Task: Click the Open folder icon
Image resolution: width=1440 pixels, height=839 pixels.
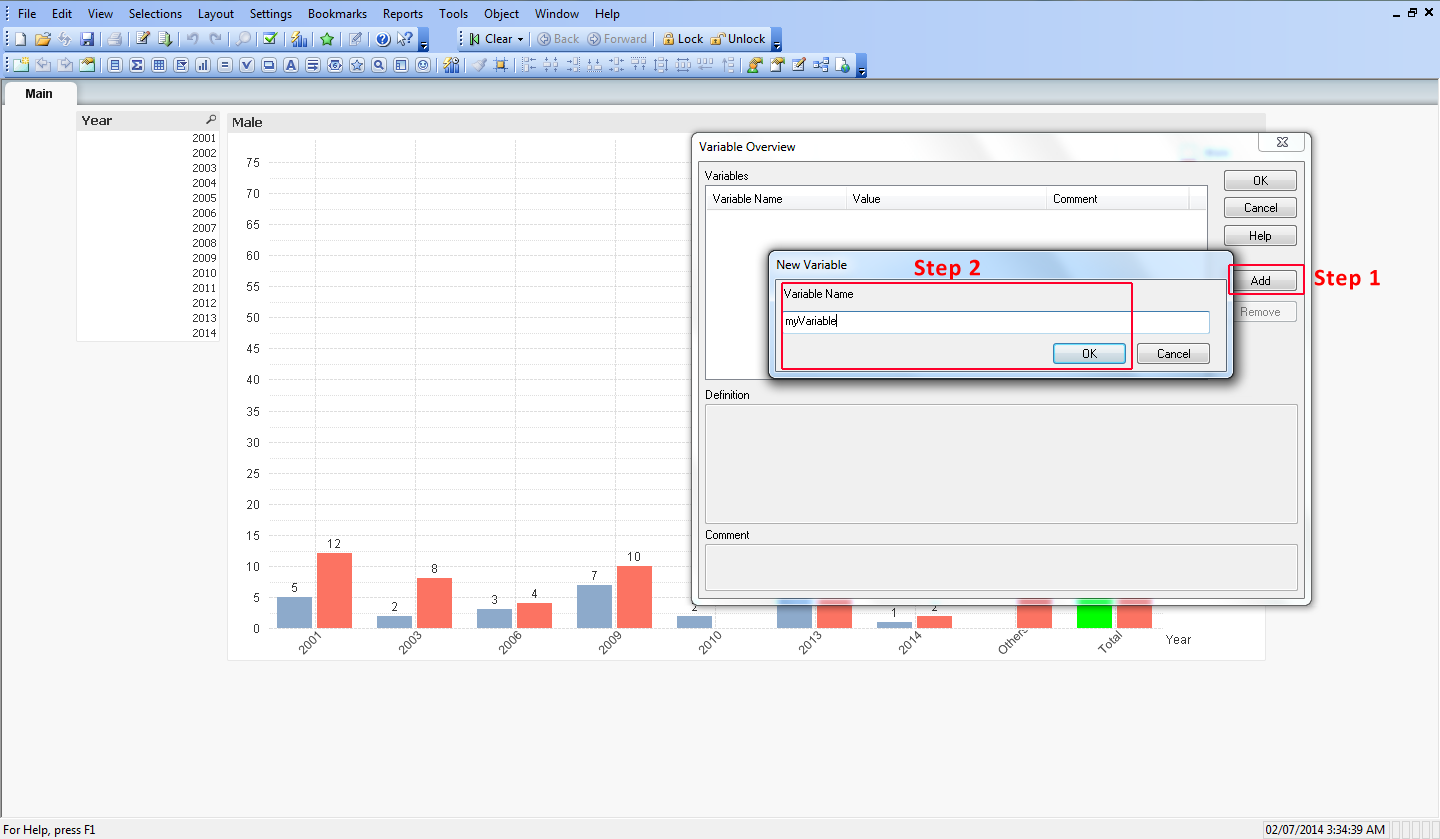Action: 42,39
